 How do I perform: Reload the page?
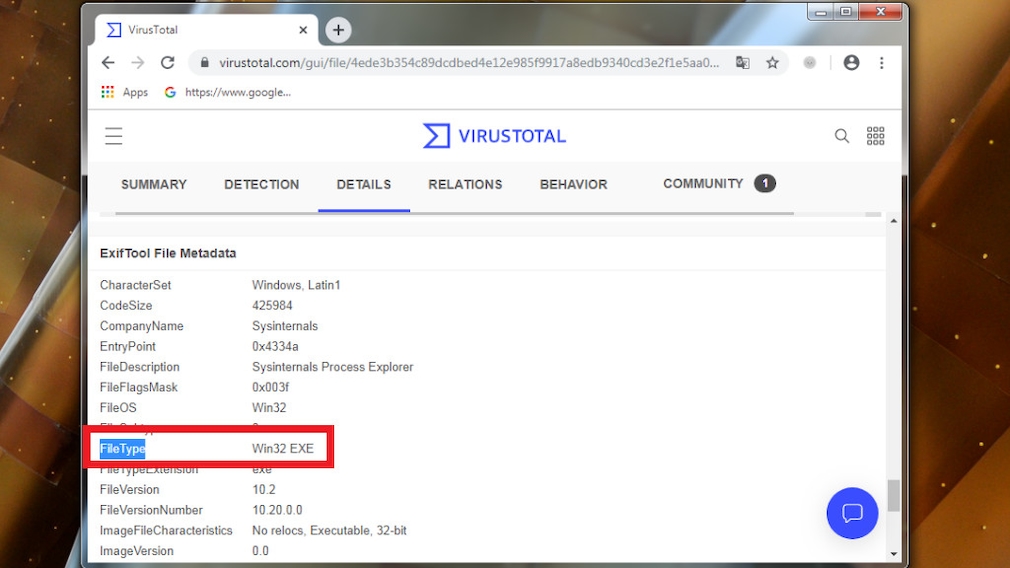(168, 63)
